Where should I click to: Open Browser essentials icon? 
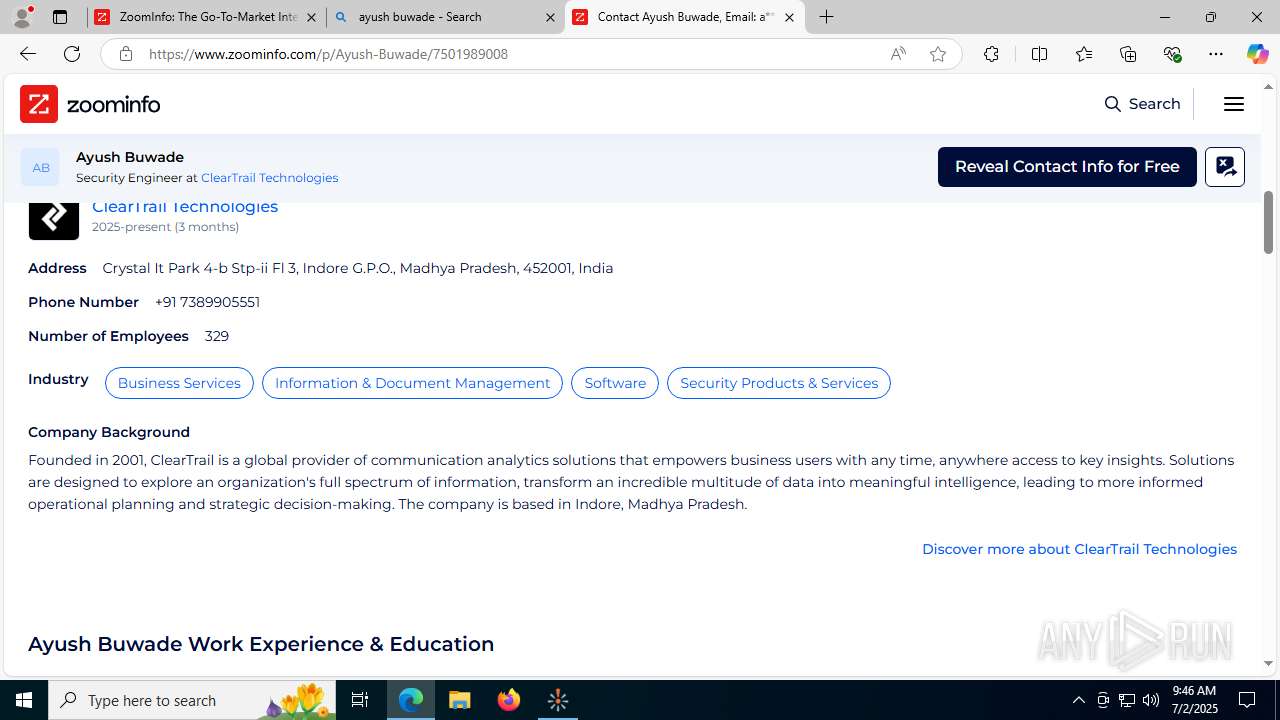pyautogui.click(x=1172, y=54)
